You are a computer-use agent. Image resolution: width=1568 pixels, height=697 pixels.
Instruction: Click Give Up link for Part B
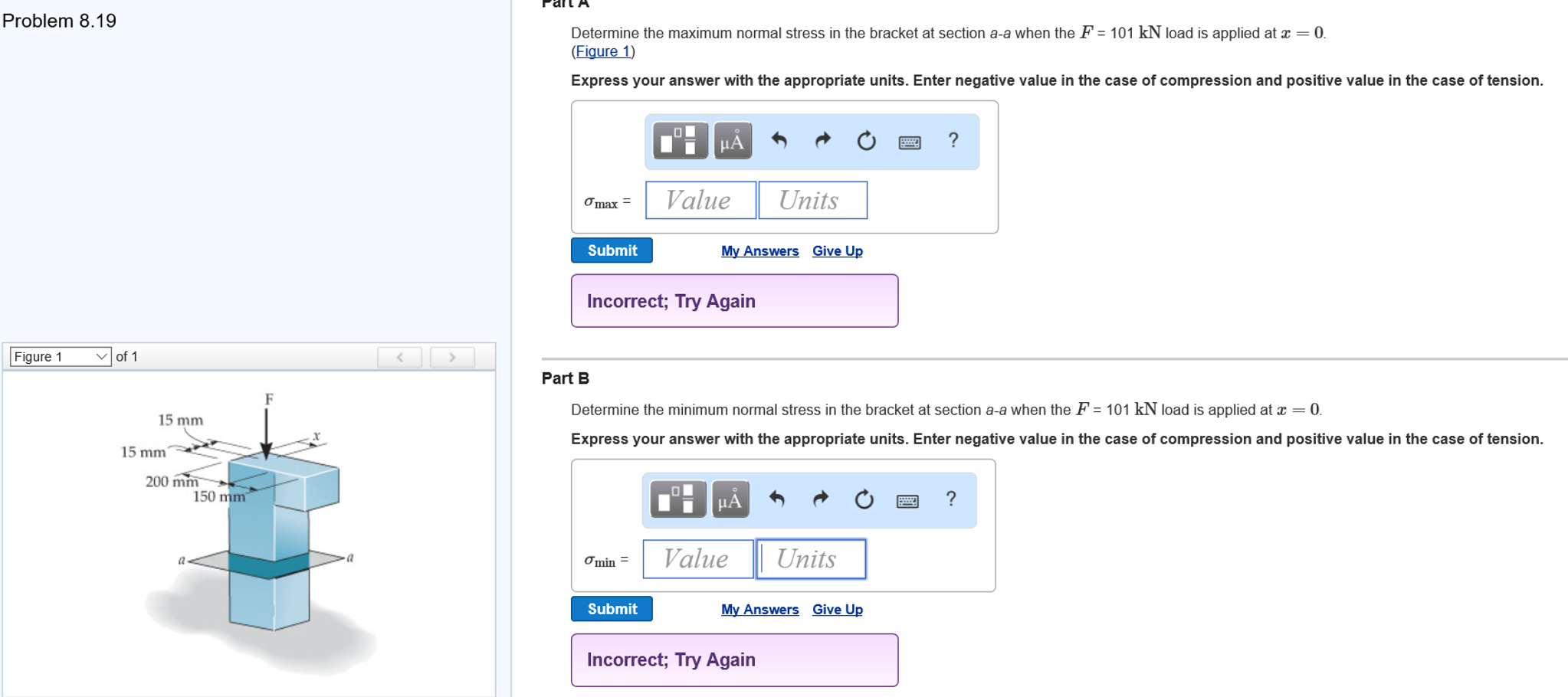(838, 610)
